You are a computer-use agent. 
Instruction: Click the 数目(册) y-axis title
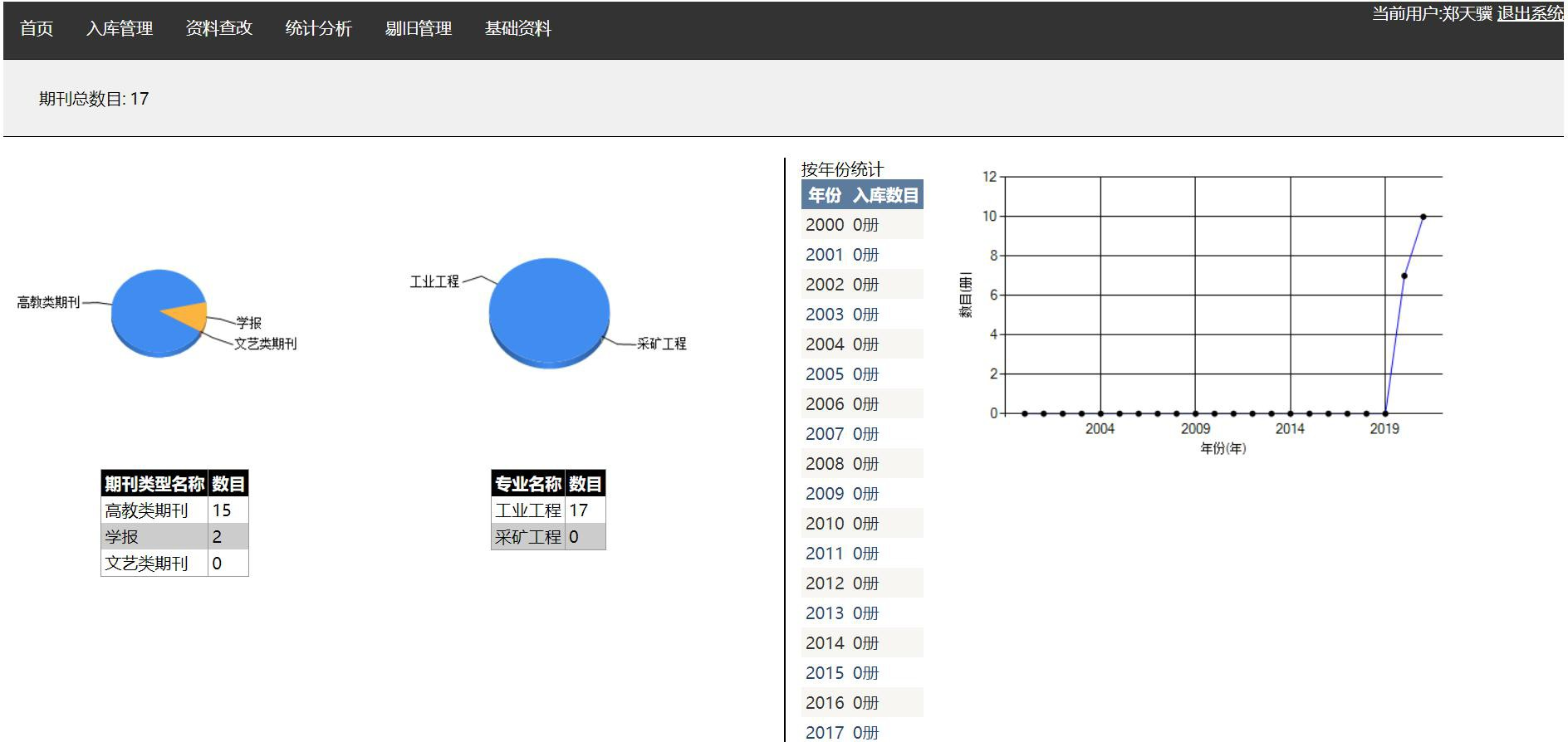click(x=966, y=295)
